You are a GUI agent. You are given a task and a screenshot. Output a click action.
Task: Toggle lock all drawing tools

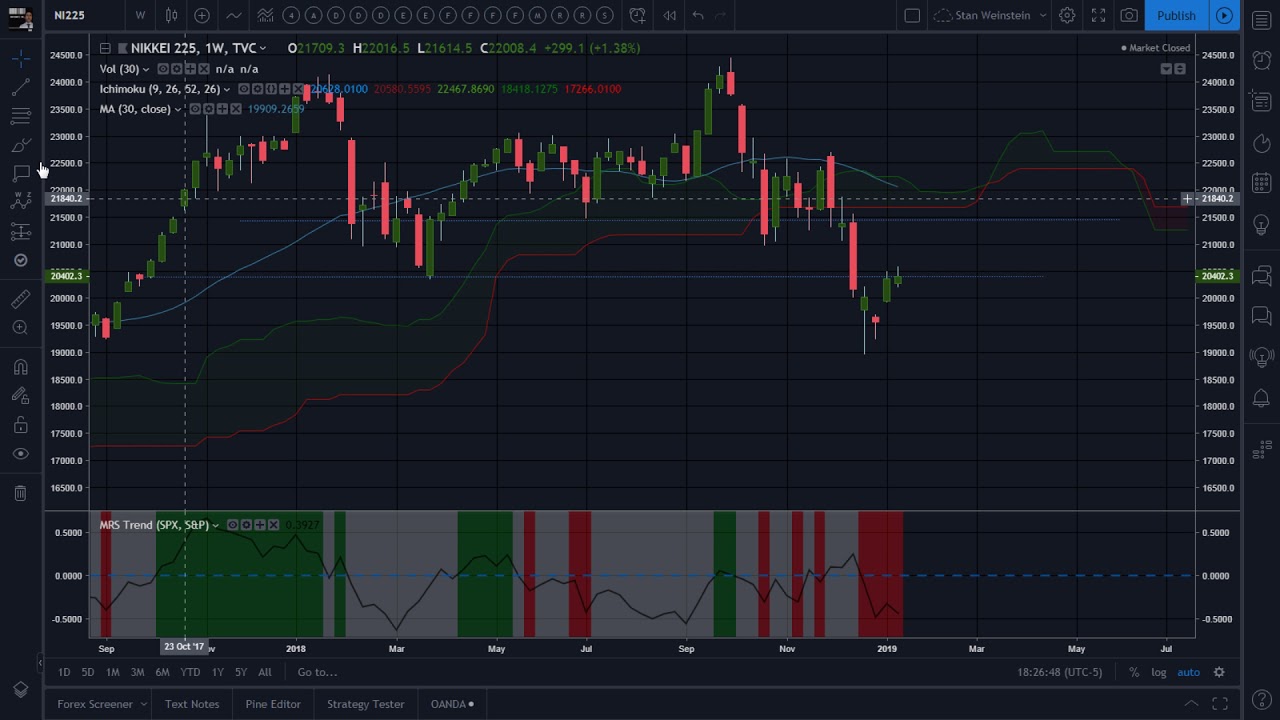coord(20,425)
